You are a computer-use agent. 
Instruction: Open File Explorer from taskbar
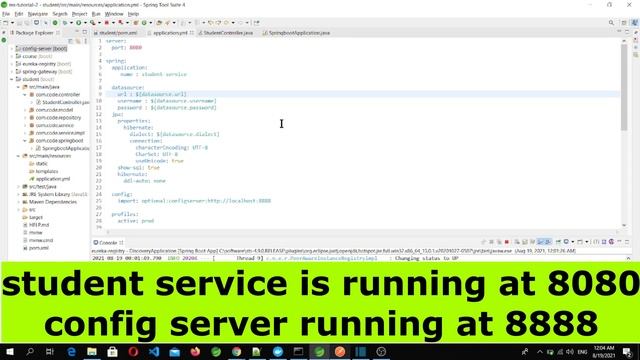coord(92,352)
